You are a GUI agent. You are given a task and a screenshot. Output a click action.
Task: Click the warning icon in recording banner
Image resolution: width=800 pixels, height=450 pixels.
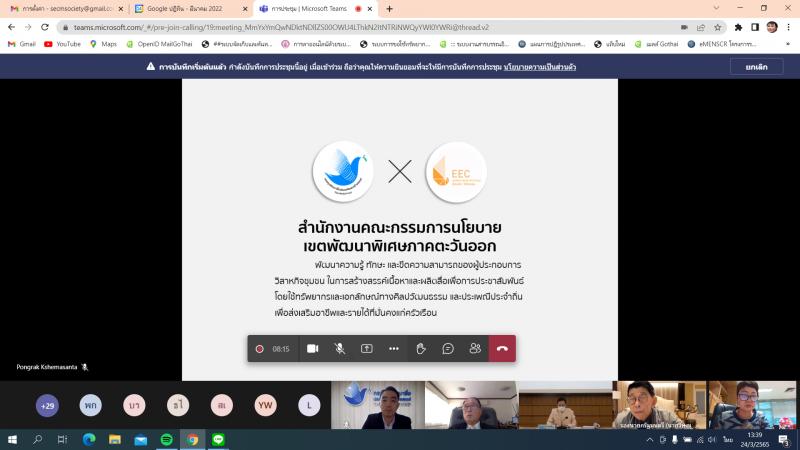point(151,66)
